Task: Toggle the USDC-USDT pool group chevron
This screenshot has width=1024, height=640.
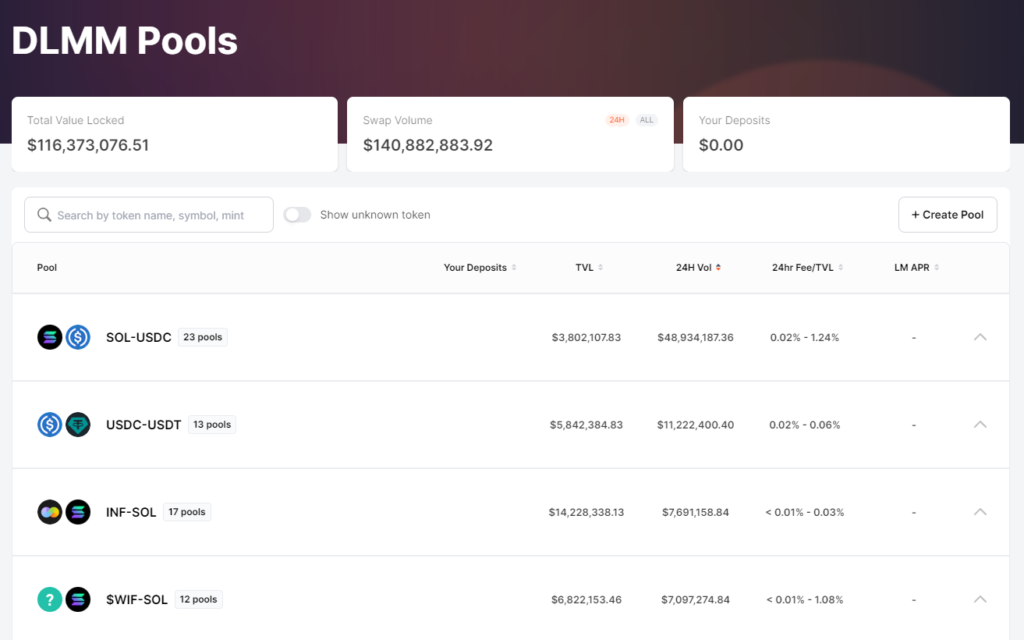Action: [980, 425]
